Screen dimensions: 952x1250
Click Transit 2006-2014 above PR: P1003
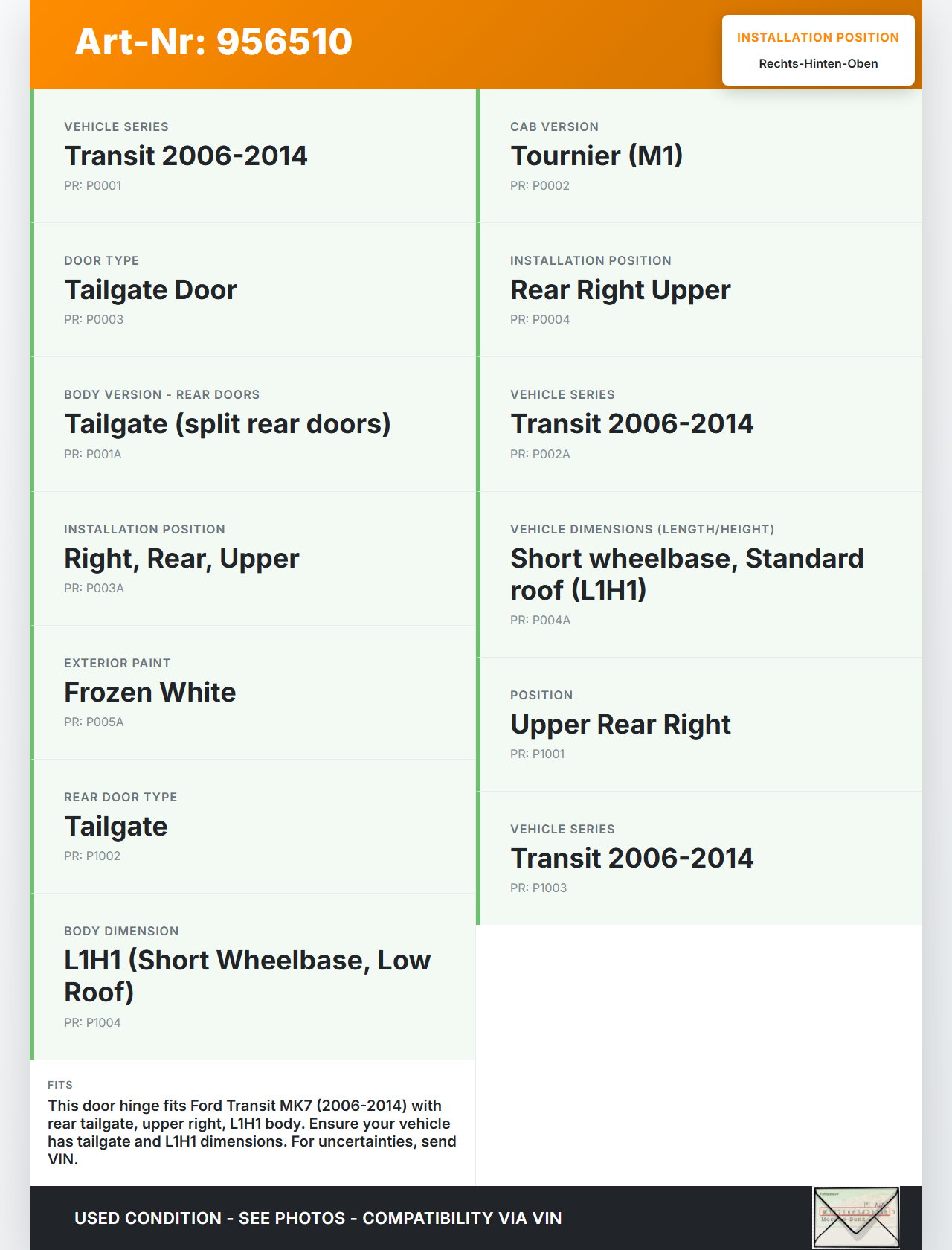pyautogui.click(x=631, y=858)
